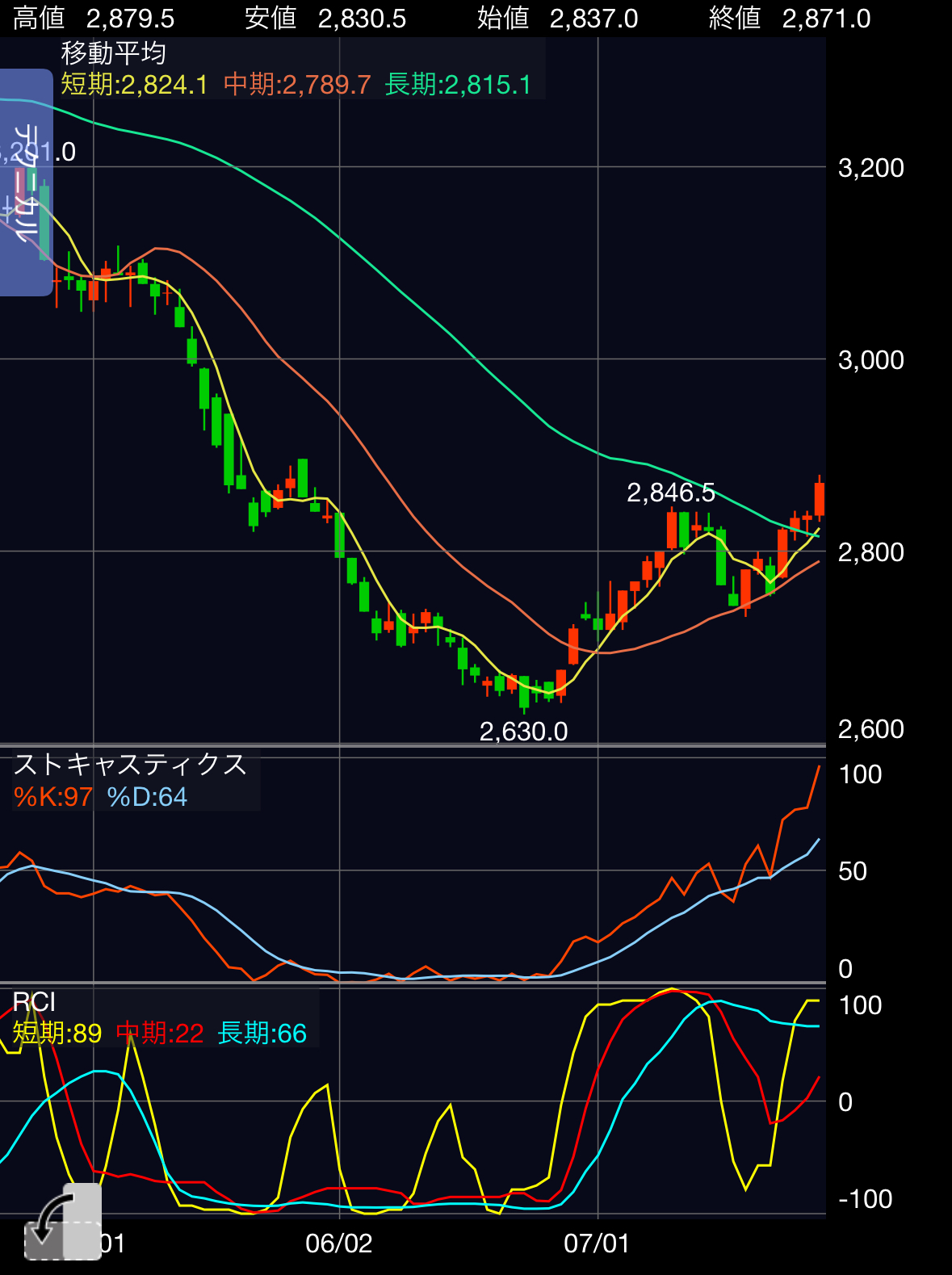
Task: Select the 中期:2,789.7 moving average value
Action: (297, 84)
